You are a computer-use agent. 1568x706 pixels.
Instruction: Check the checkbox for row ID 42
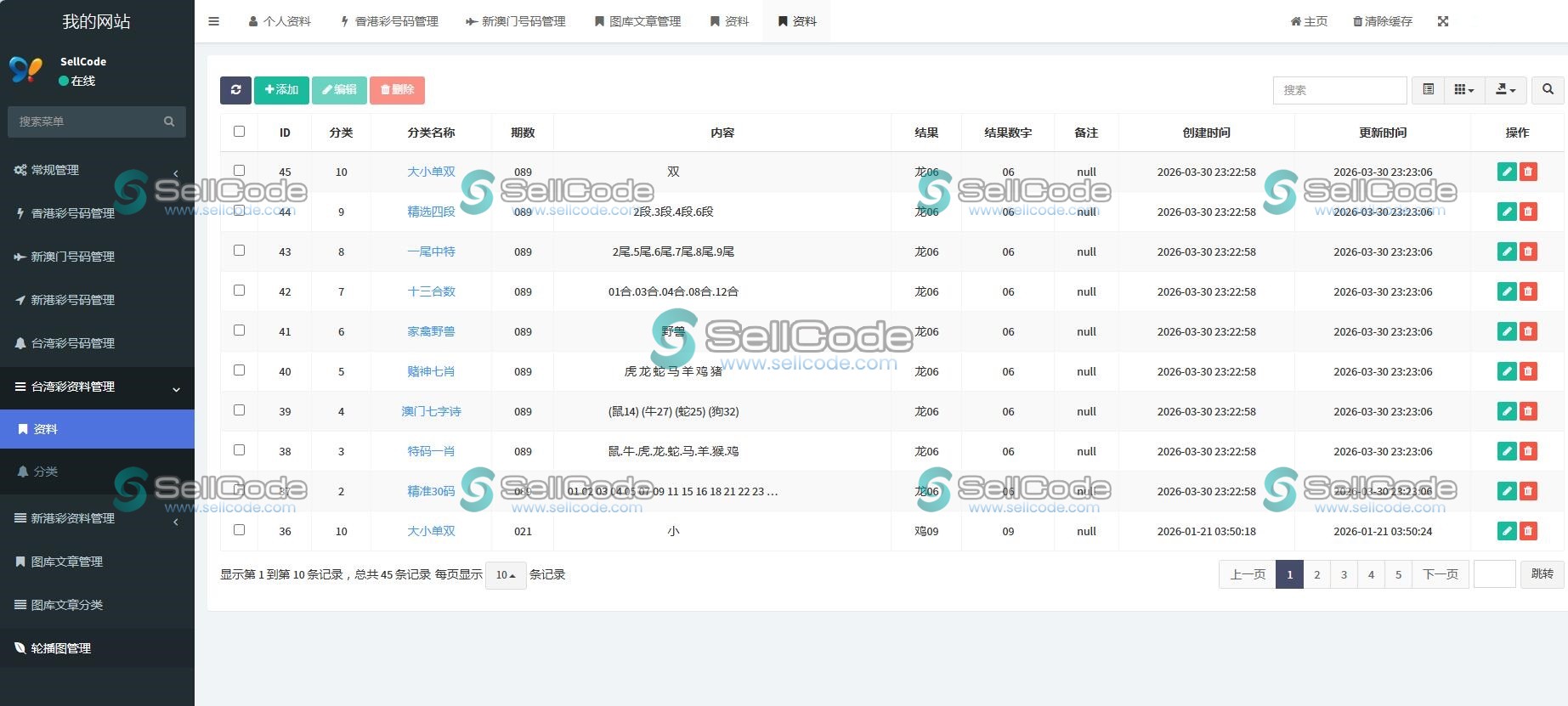pyautogui.click(x=239, y=290)
